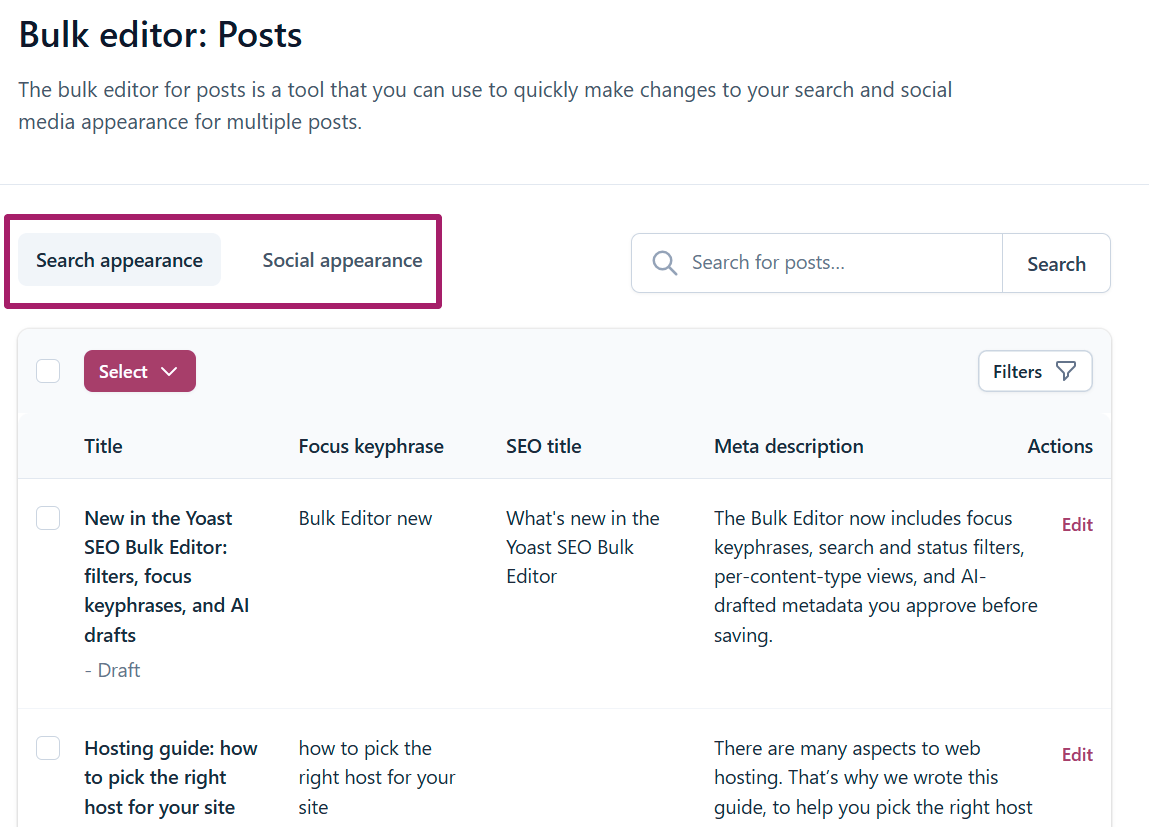Click Edit for the Hosting guide post
This screenshot has height=827, width=1149.
pos(1077,754)
